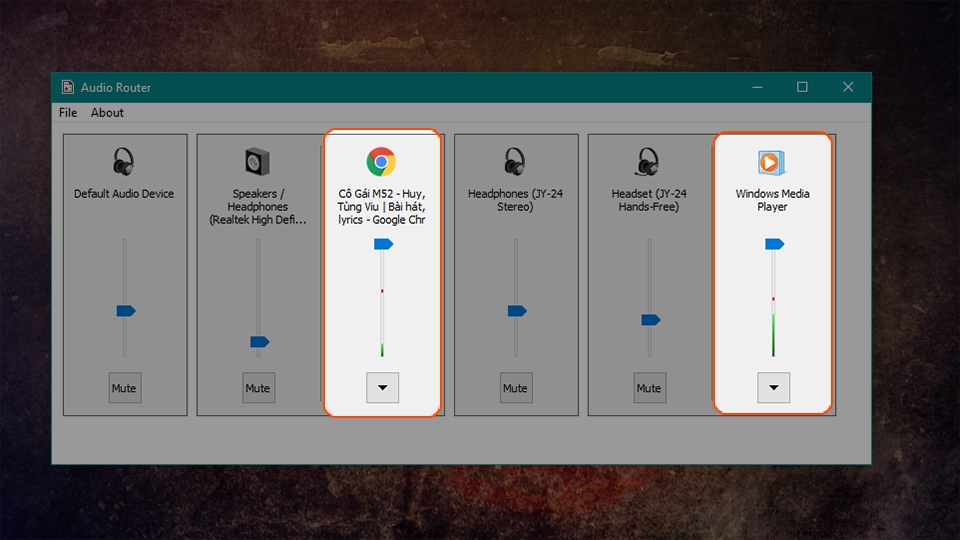Click the "Speakers / Headphones (Realtek High Defi..." label

(258, 206)
